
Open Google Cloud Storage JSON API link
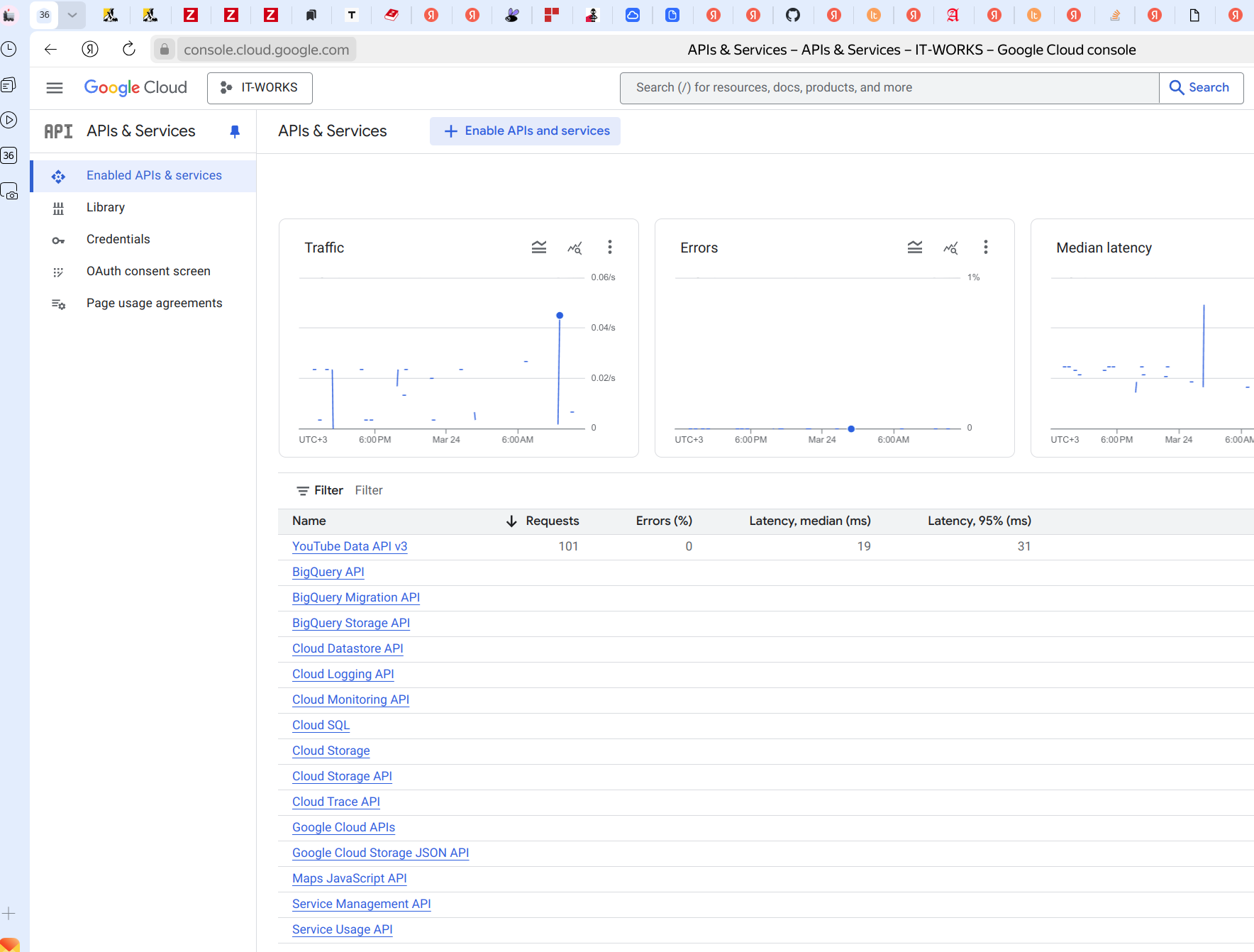pos(381,853)
